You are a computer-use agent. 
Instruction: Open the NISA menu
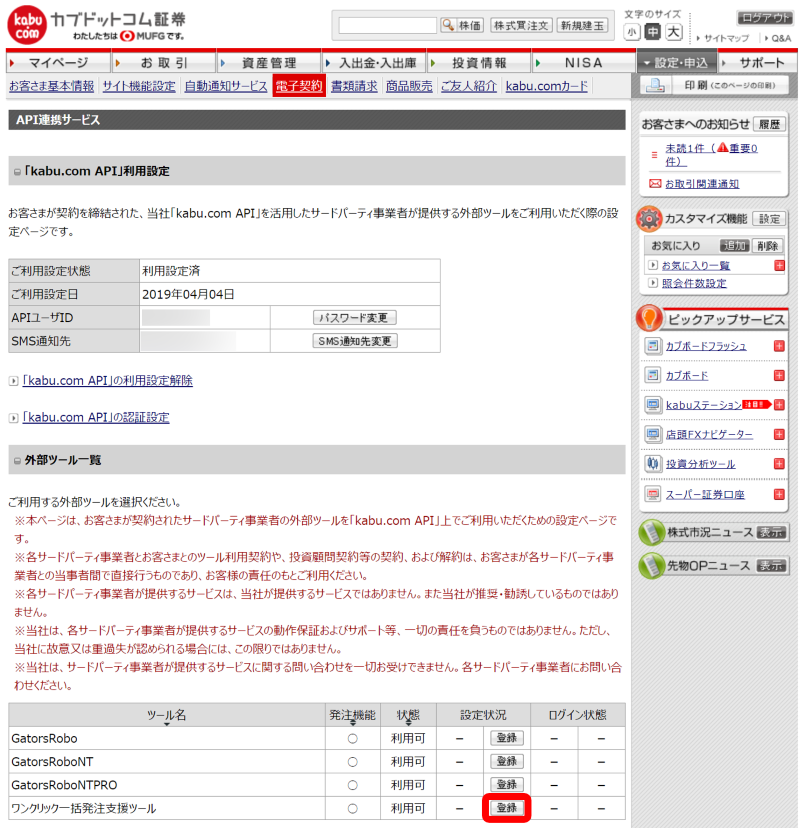click(583, 63)
